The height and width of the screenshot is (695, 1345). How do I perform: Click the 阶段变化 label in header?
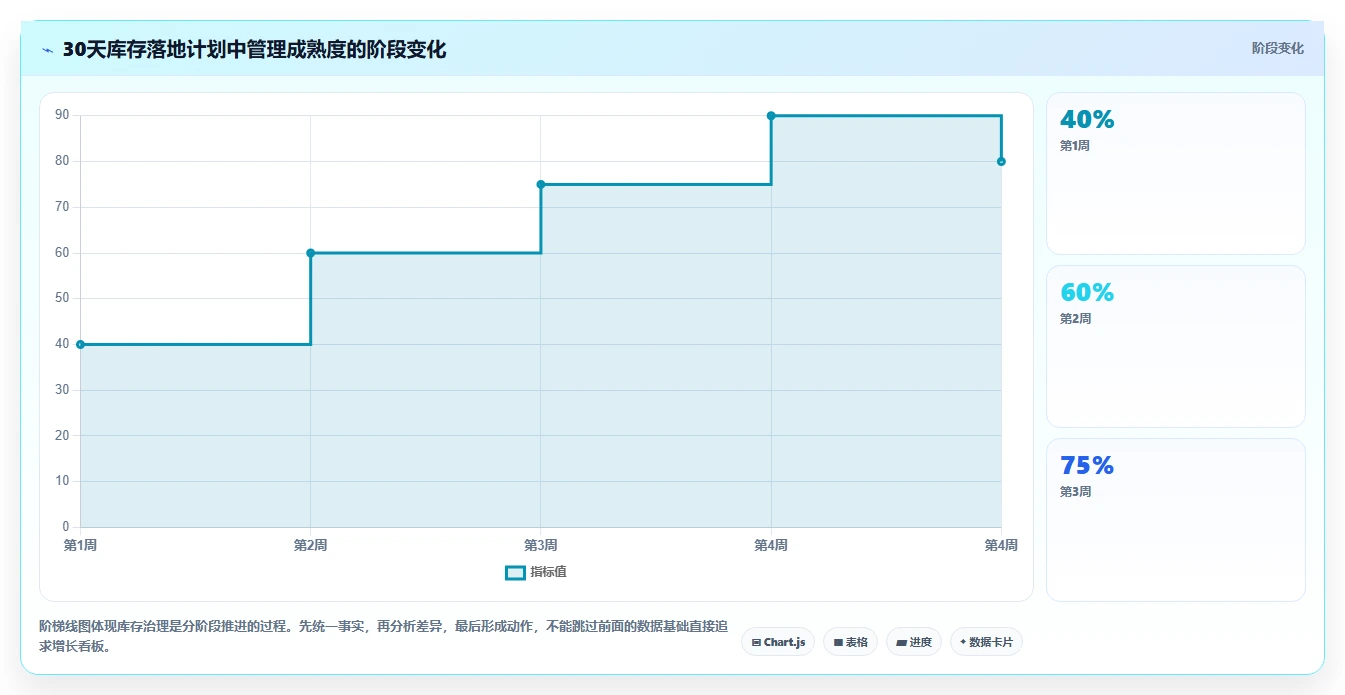1277,48
